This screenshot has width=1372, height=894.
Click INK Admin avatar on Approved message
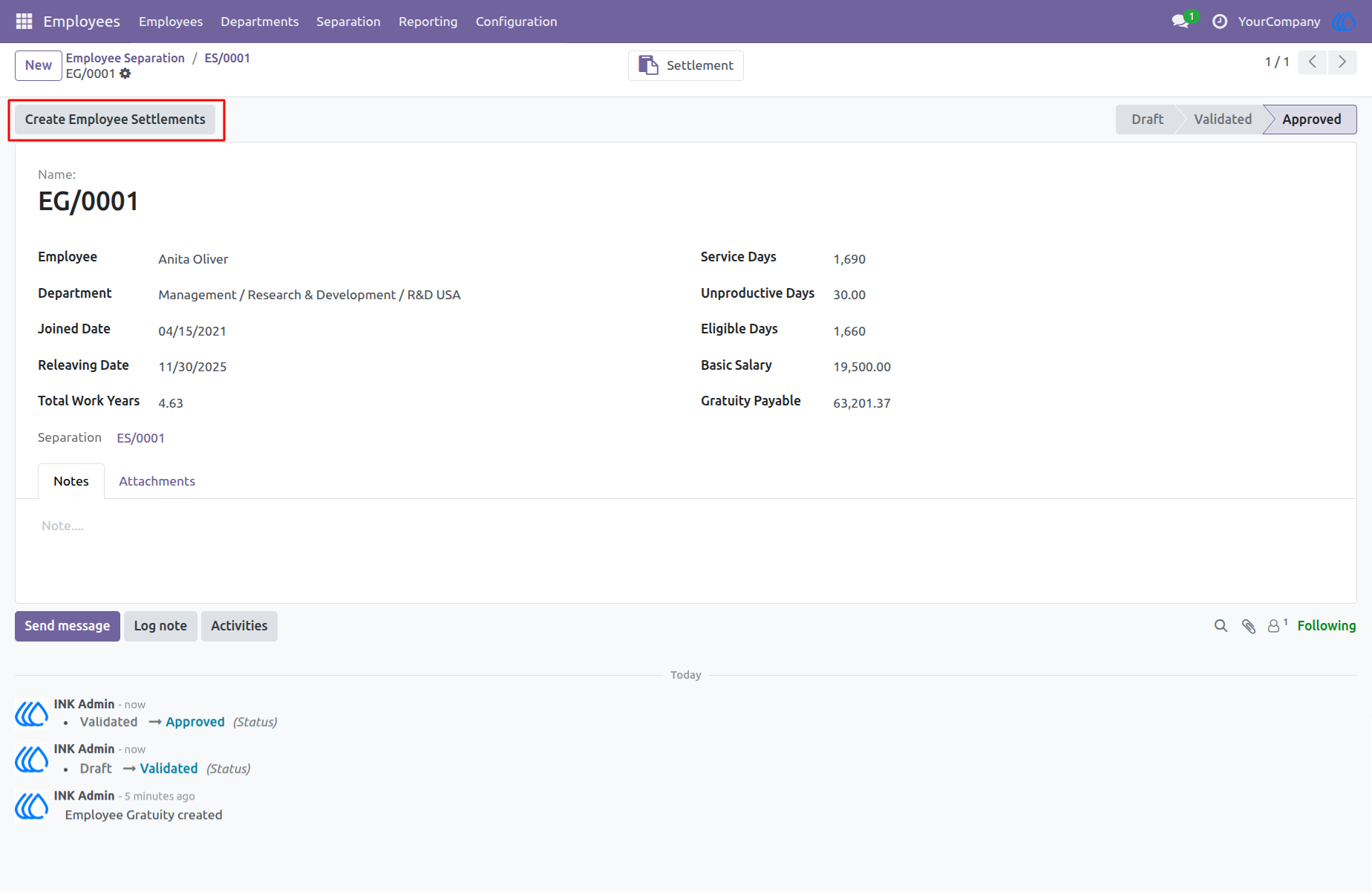(31, 714)
